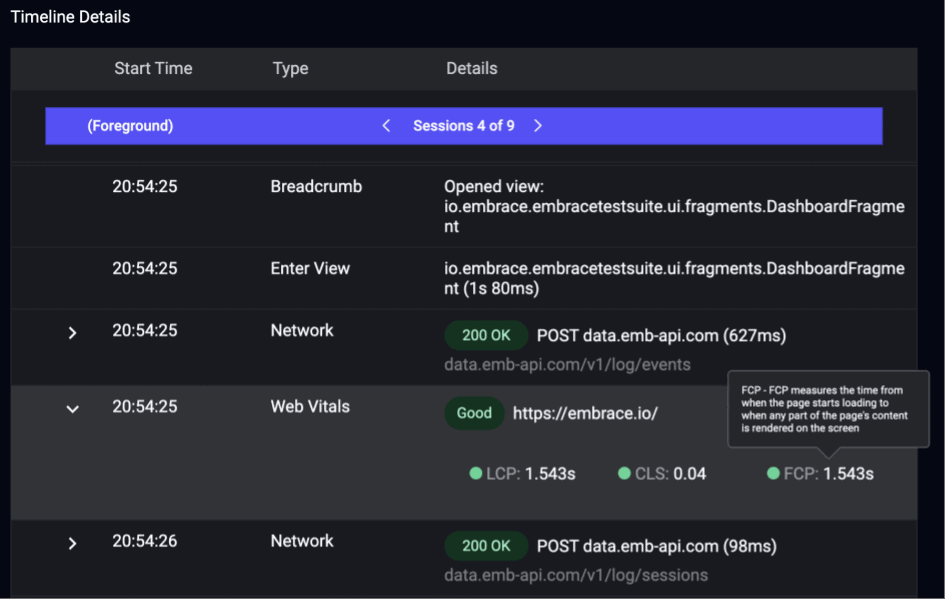The image size is (945, 599).
Task: Click the Good web vitals badge
Action: pos(474,413)
